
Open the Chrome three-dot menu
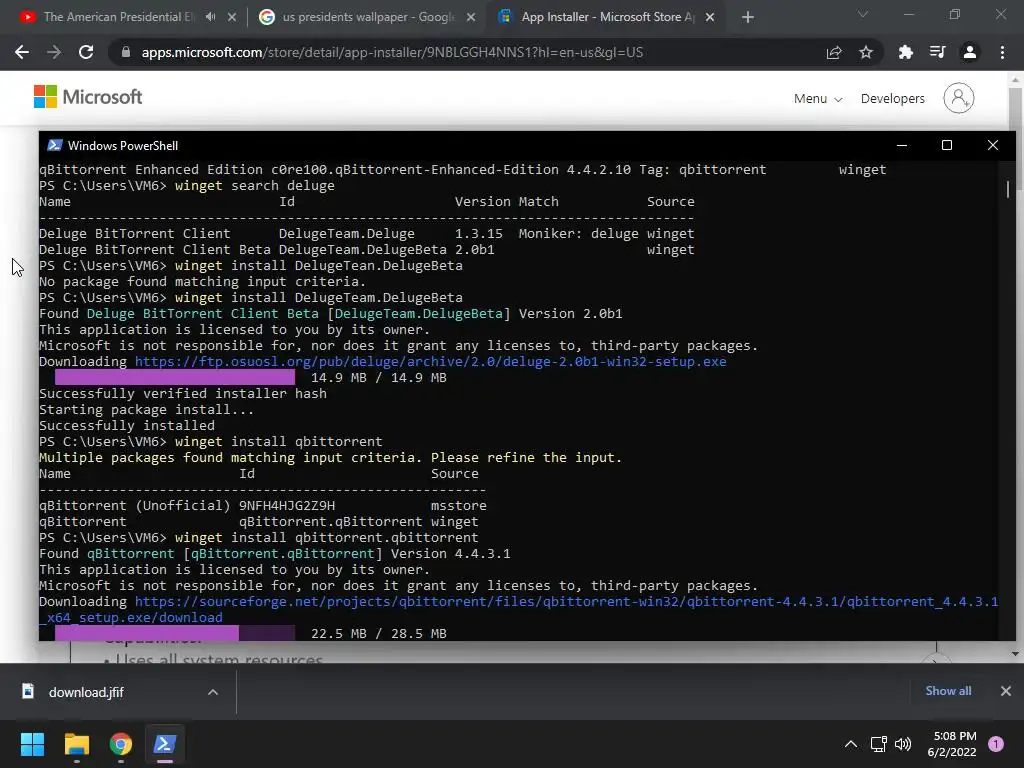tap(1002, 52)
